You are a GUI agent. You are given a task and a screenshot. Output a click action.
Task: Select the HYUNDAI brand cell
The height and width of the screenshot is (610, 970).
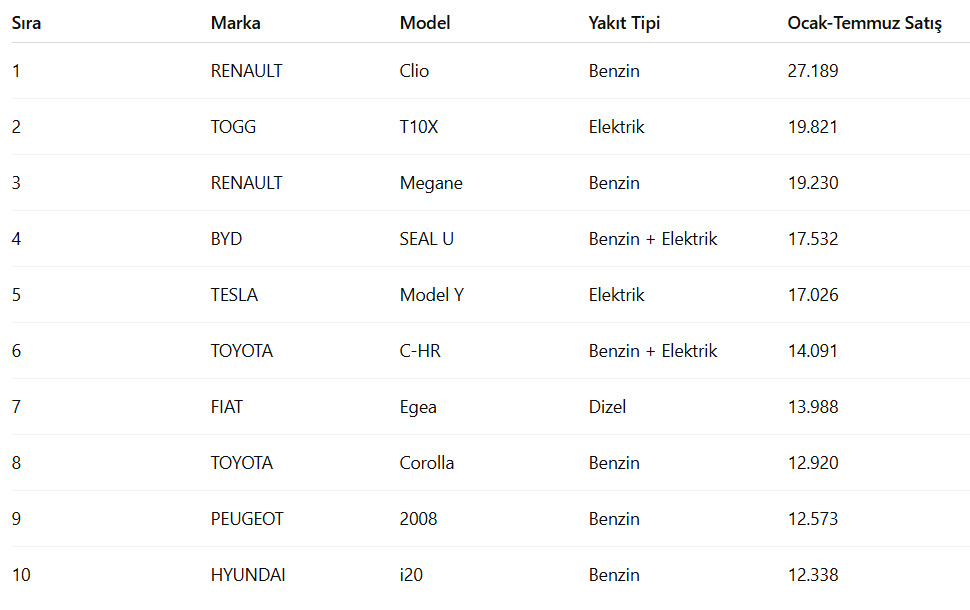pyautogui.click(x=248, y=575)
